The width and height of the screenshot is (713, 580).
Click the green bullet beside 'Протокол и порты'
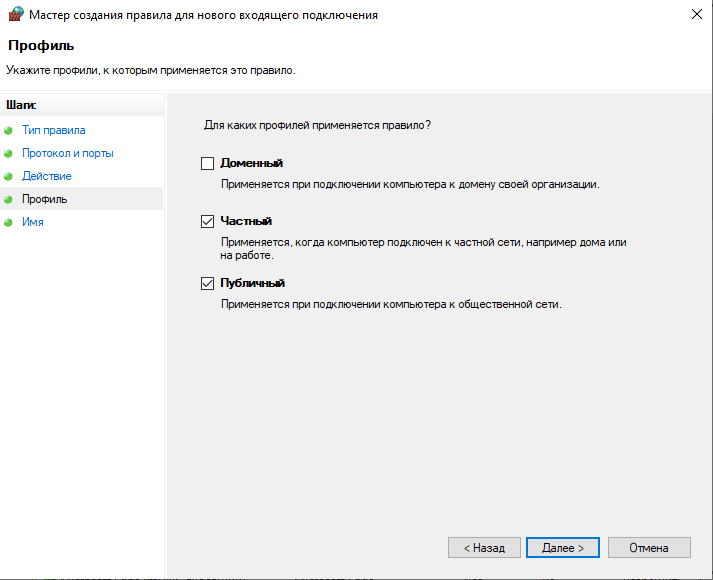click(9, 154)
